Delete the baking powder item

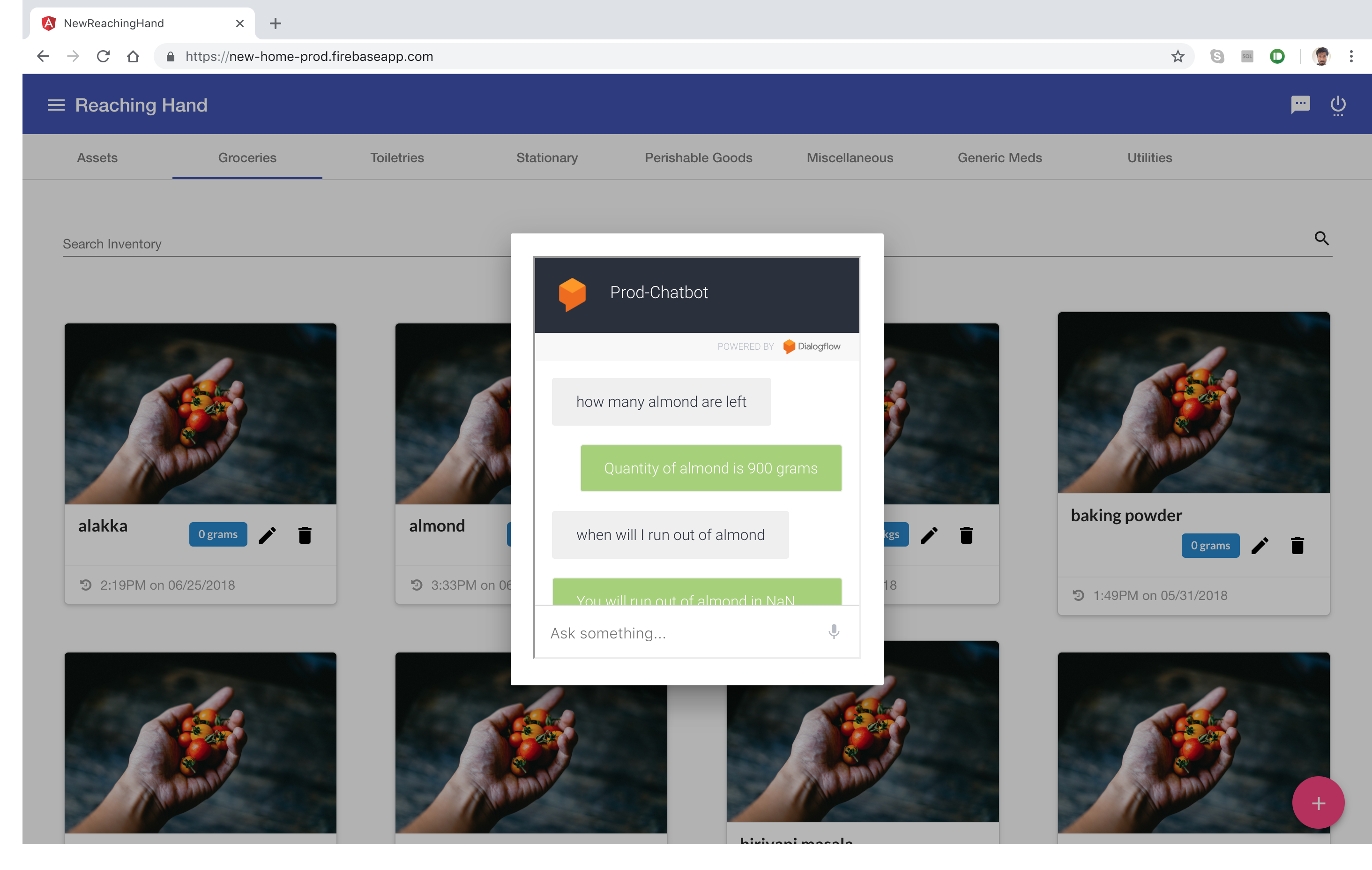[x=1297, y=546]
